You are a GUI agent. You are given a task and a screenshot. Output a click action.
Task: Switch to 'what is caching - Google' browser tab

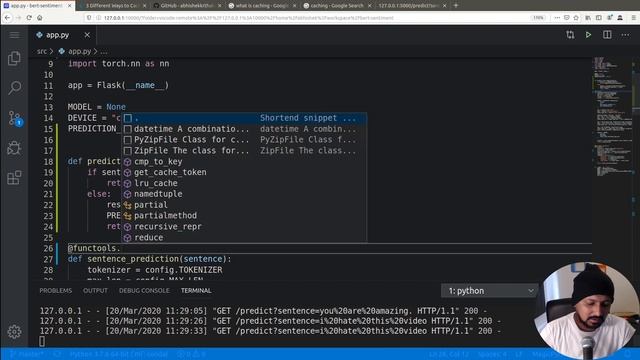pyautogui.click(x=262, y=6)
